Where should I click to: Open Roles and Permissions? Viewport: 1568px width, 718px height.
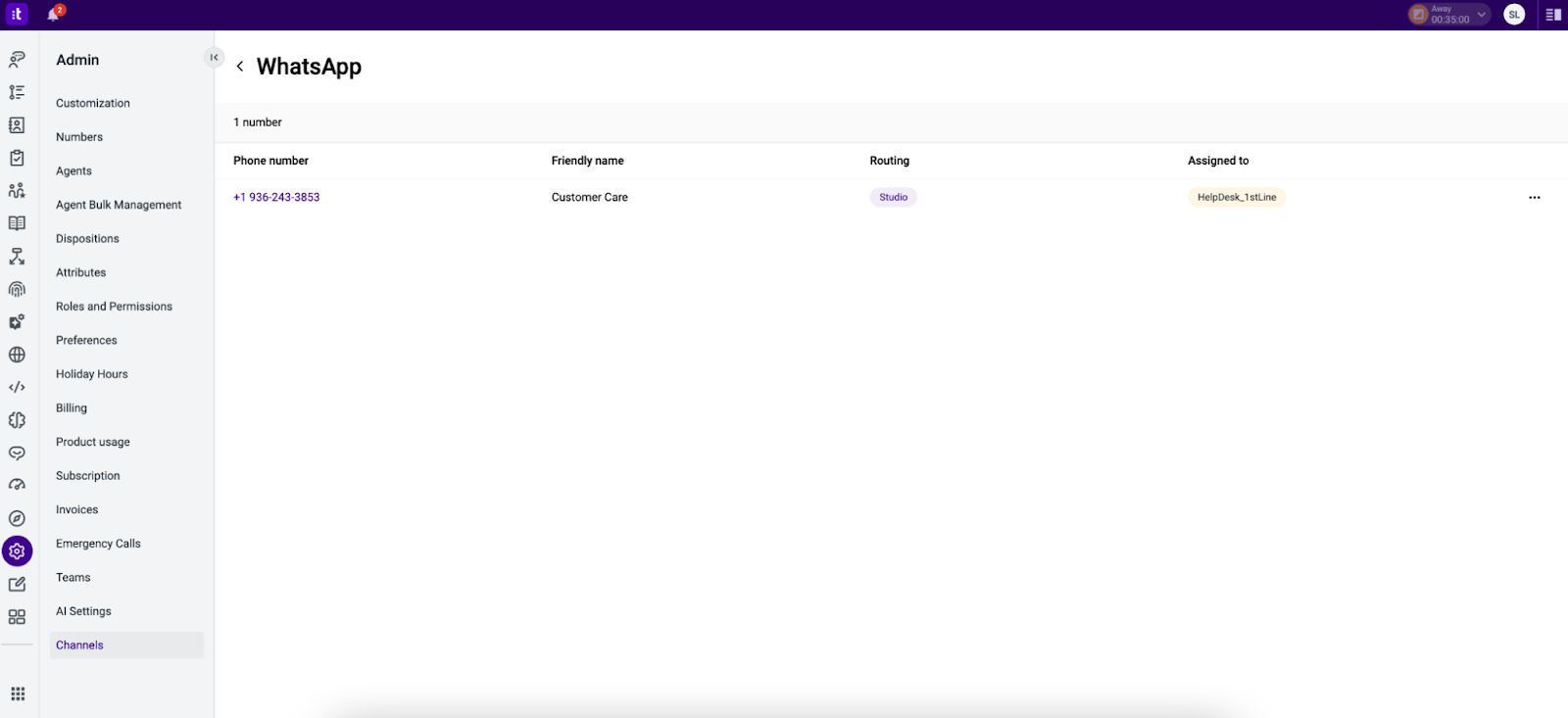point(114,307)
